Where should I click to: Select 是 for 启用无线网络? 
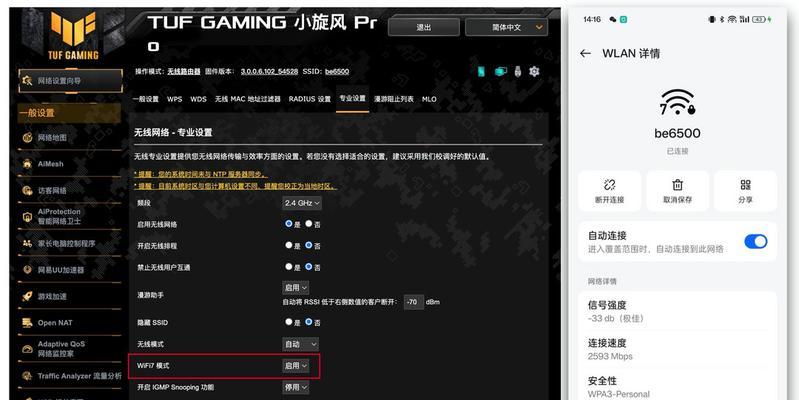289,224
